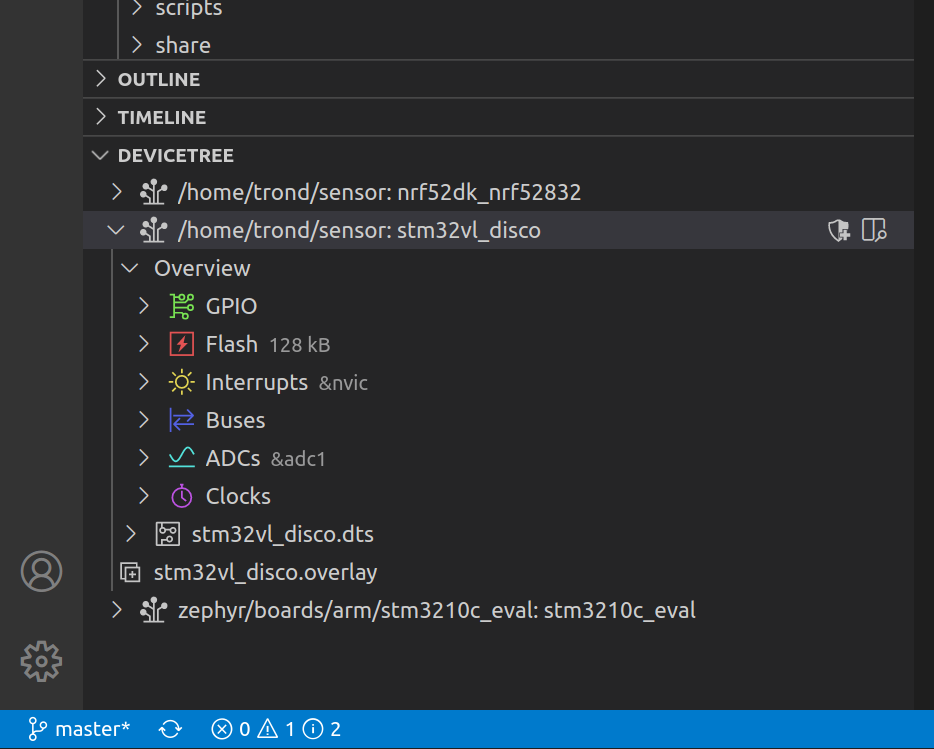Expand the OUTLINE section

(101, 79)
